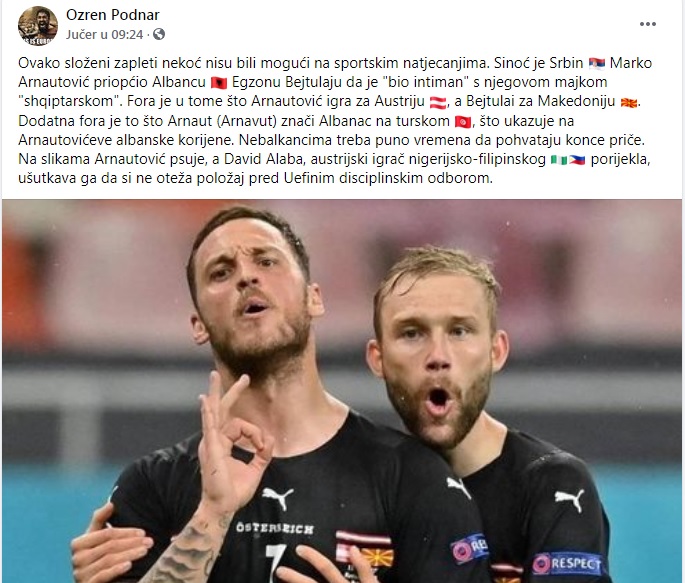Click the Serbian flag emoji after Srbin
The height and width of the screenshot is (583, 685).
point(597,64)
